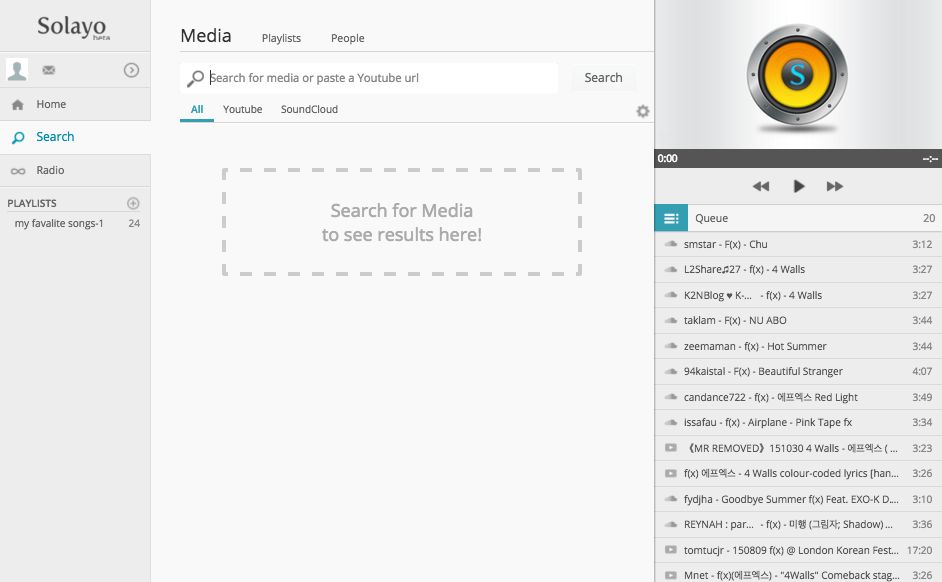This screenshot has height=582, width=942.
Task: Select the All filter tab
Action: (197, 109)
